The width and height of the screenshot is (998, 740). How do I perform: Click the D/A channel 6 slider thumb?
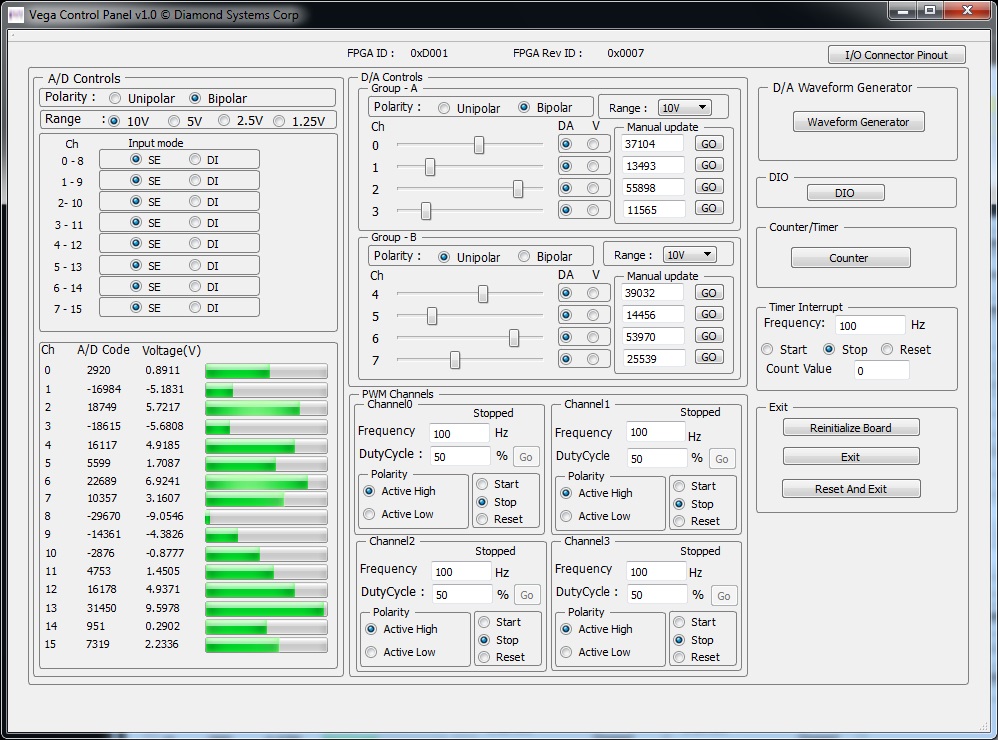click(x=514, y=338)
